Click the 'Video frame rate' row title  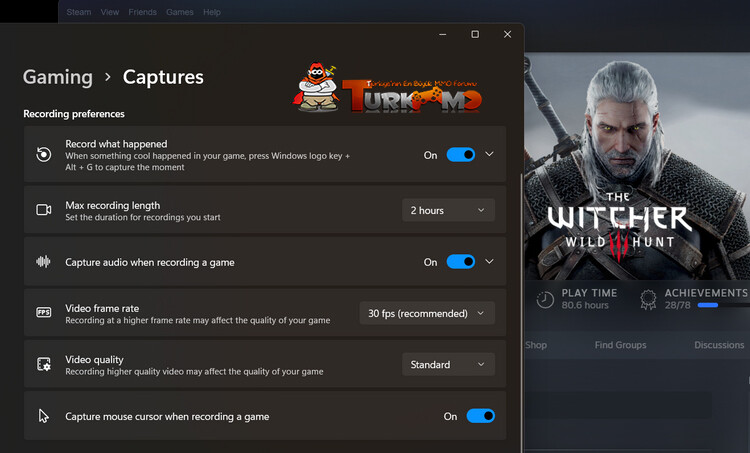click(x=102, y=309)
